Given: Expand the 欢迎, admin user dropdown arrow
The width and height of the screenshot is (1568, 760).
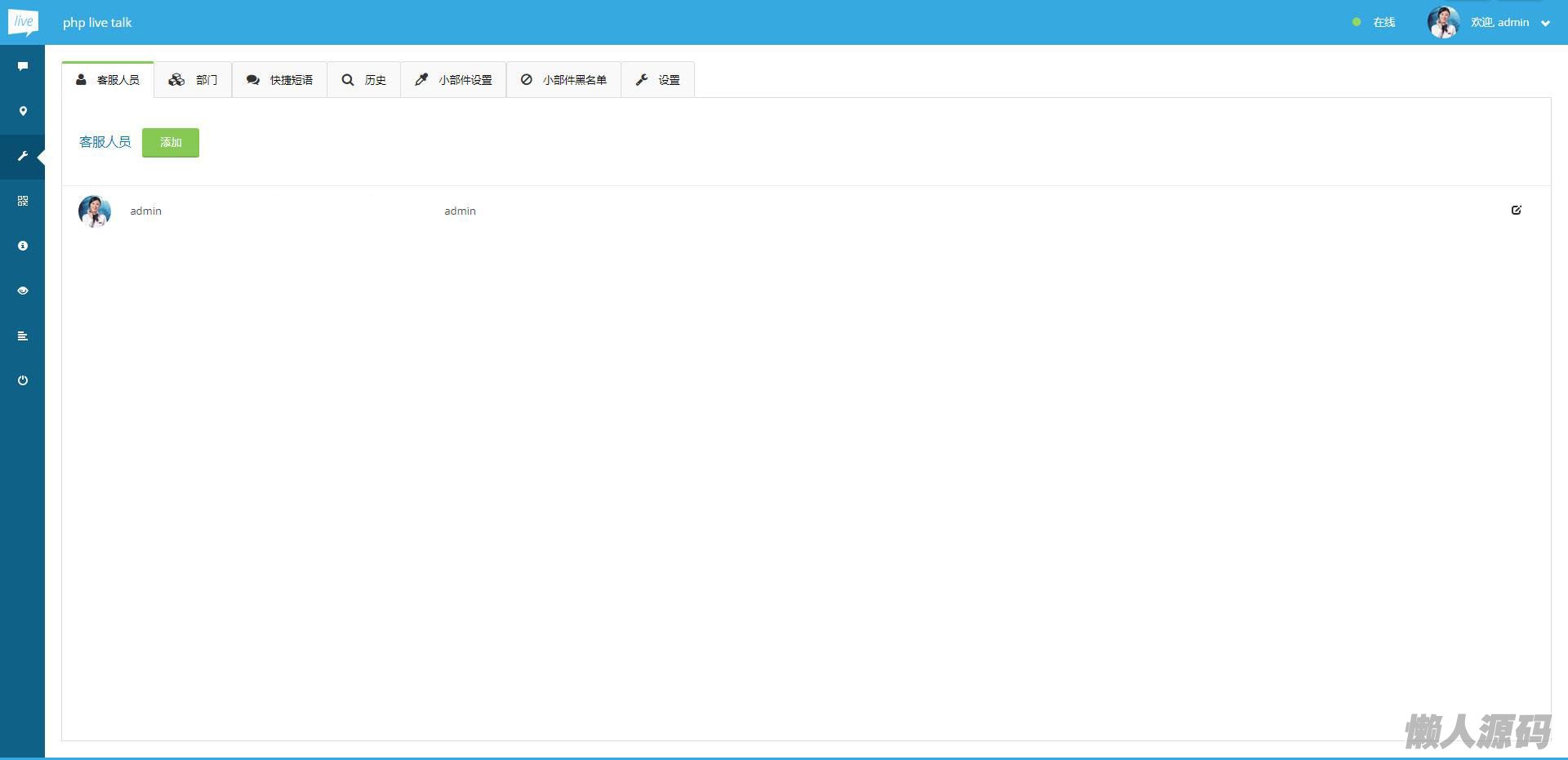Looking at the screenshot, I should coord(1545,23).
